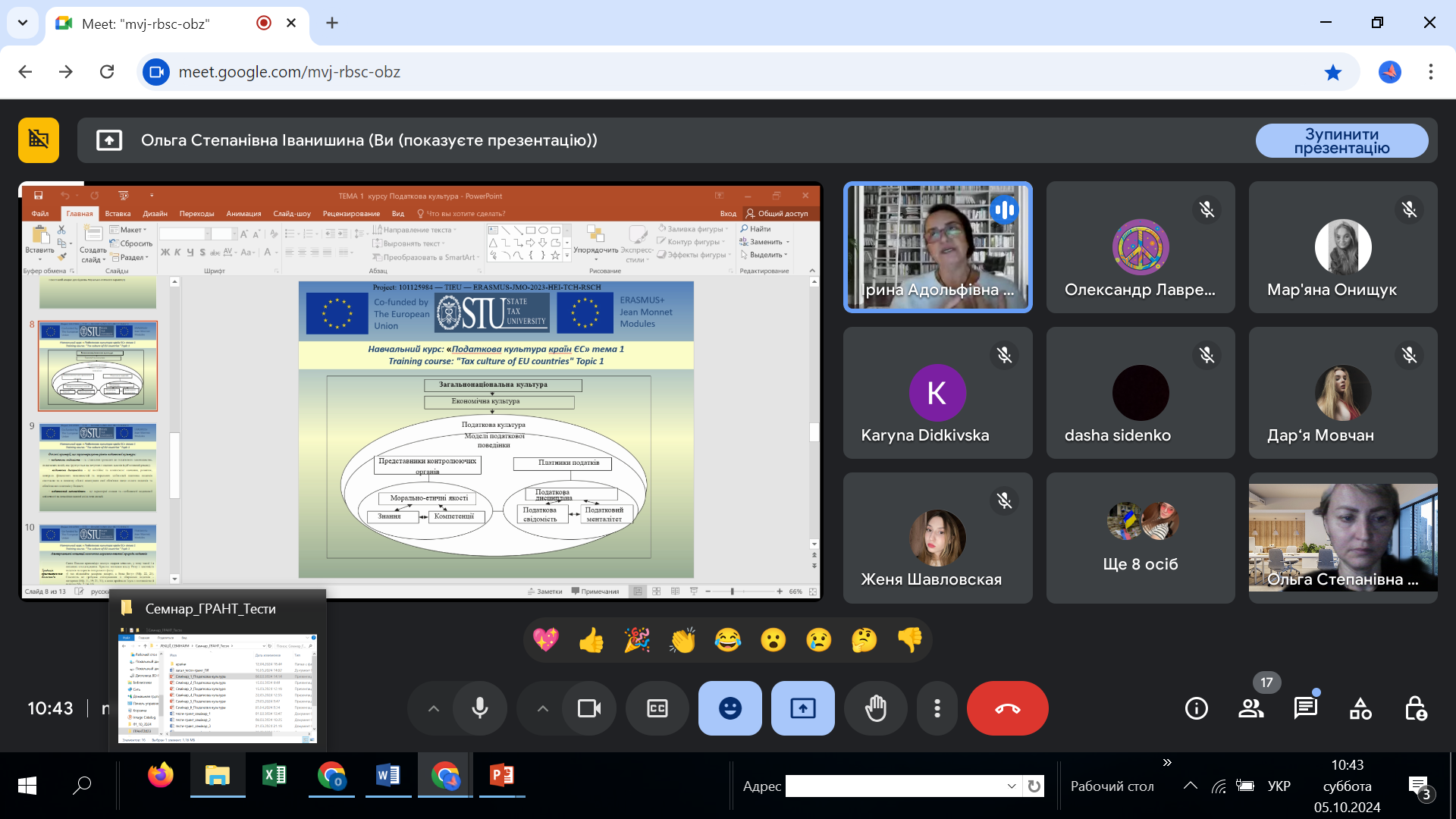Image resolution: width=1456 pixels, height=819 pixels.
Task: Bookmark star icon in address bar
Action: [1333, 72]
